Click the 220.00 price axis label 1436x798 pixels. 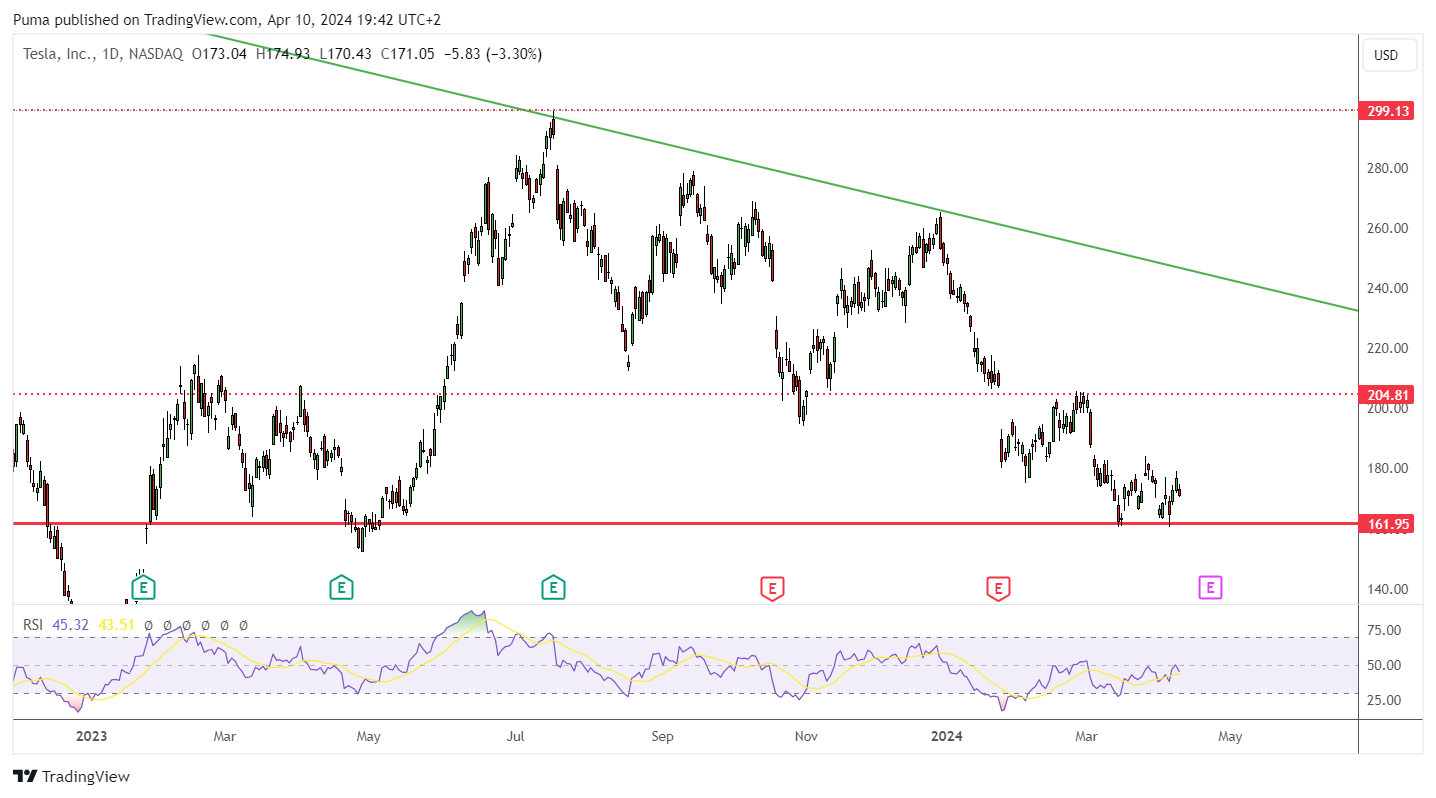1388,348
